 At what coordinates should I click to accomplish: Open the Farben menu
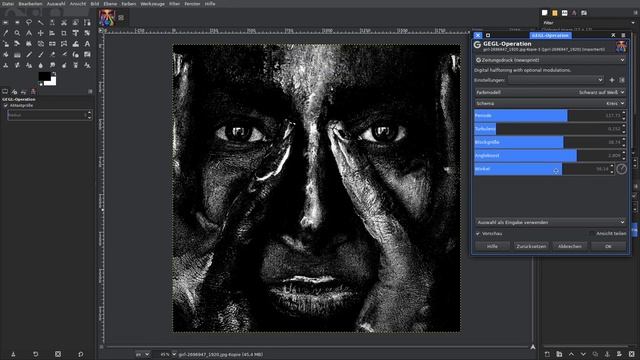(129, 4)
